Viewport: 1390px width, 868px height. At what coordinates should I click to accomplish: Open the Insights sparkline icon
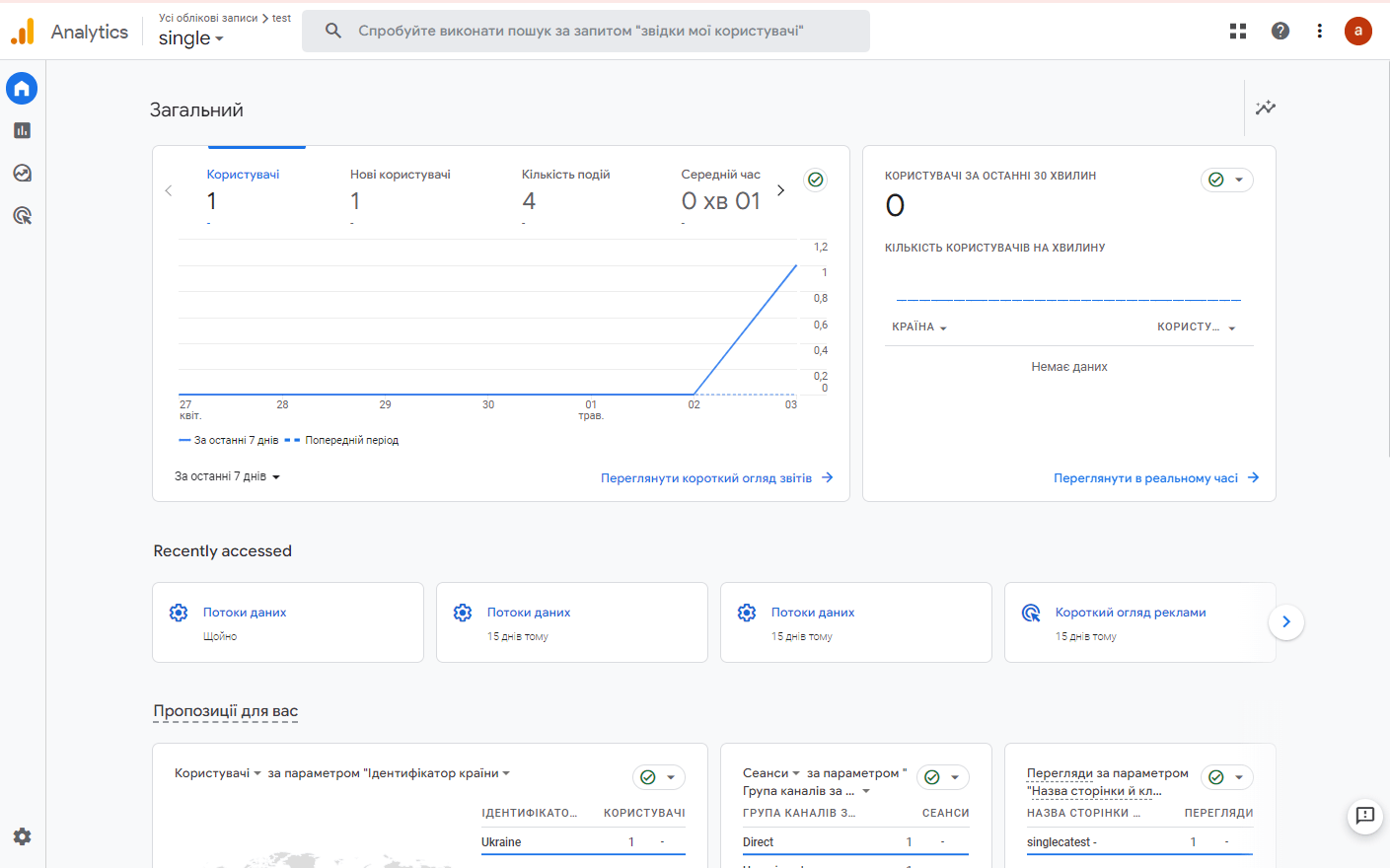[1266, 108]
